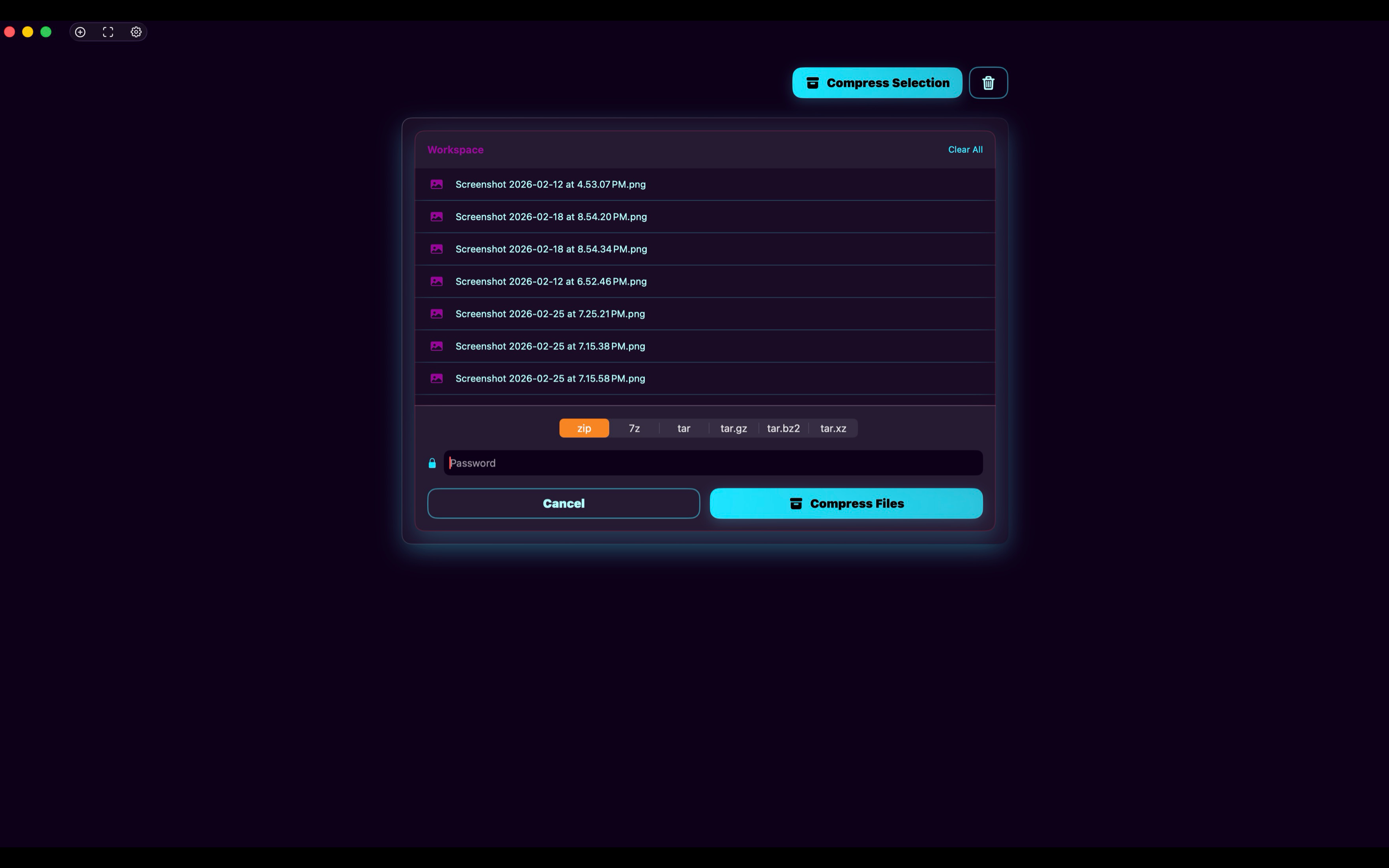Choose the tar.bz2 archive format

coord(783,428)
